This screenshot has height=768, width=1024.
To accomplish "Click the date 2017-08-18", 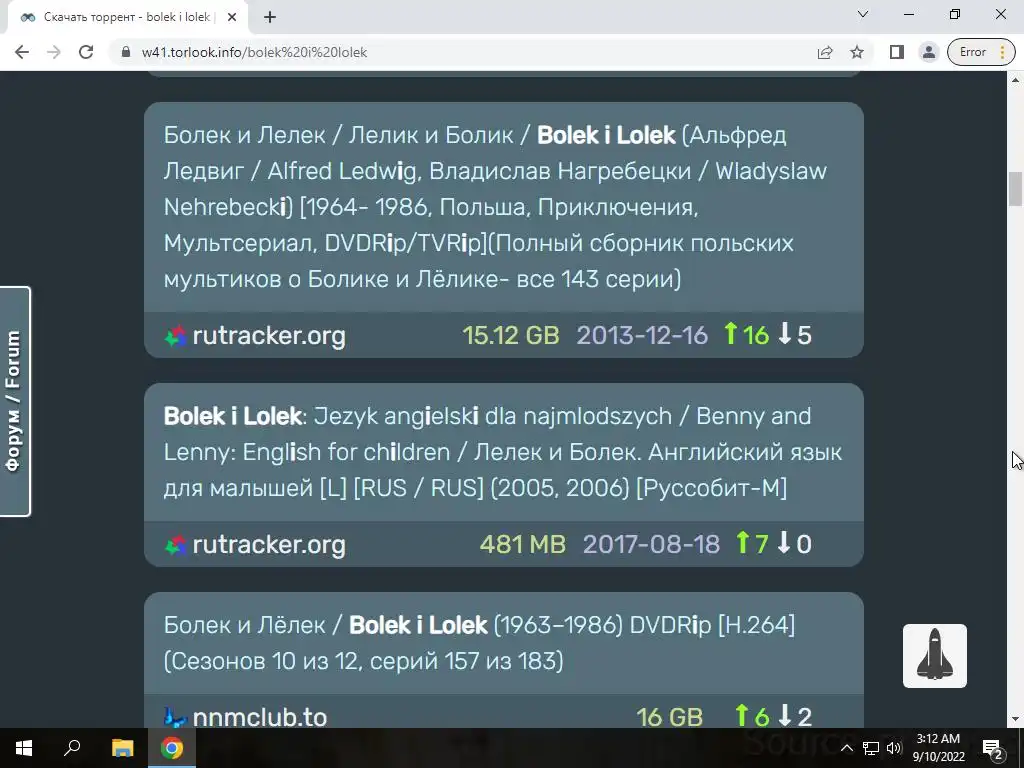I will (651, 545).
